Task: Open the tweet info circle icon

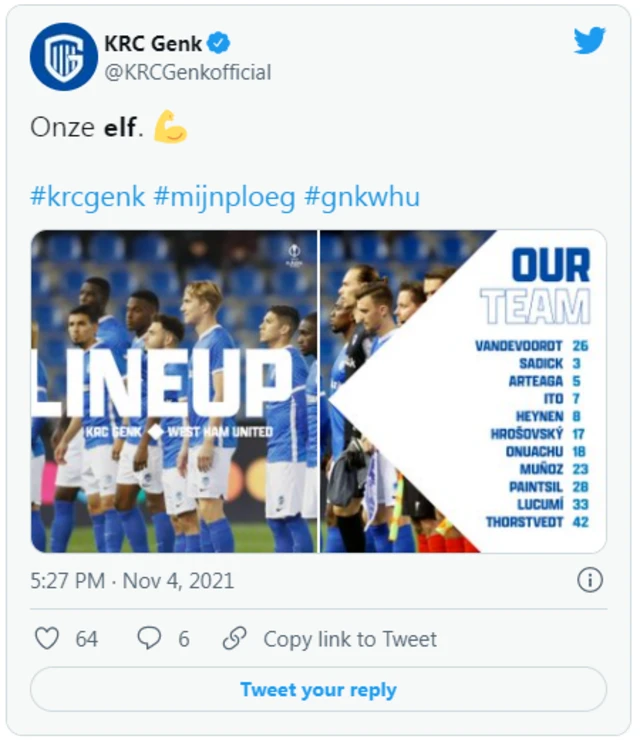Action: [x=590, y=580]
